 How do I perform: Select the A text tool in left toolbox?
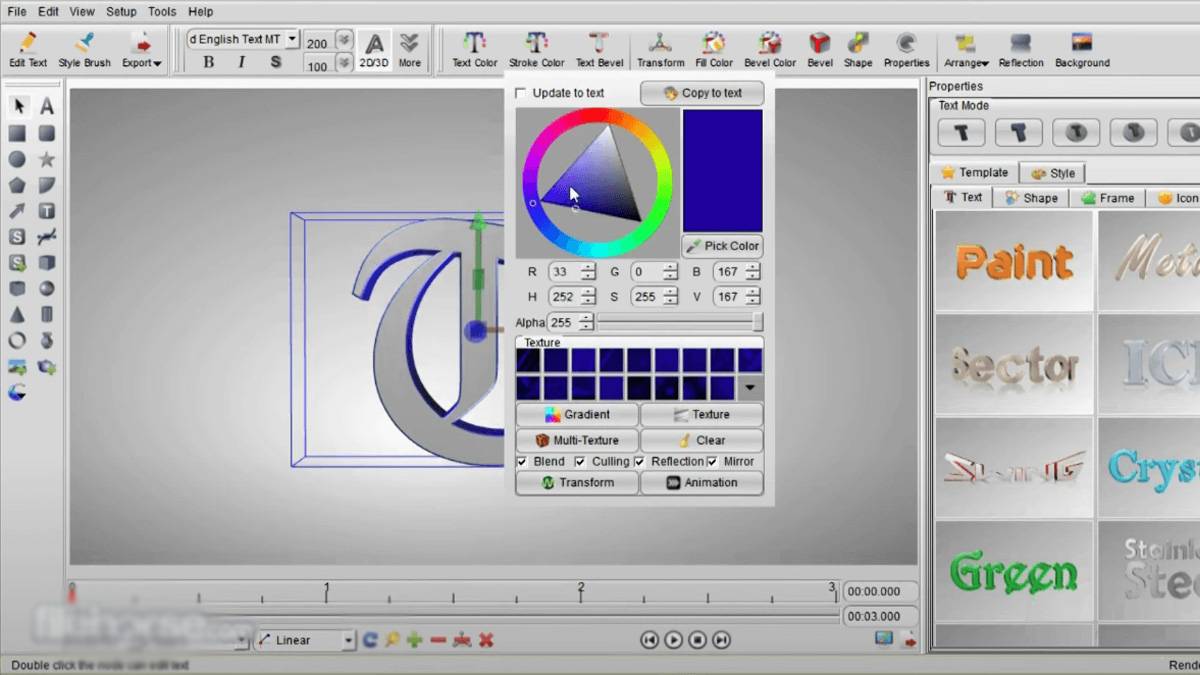tap(46, 106)
